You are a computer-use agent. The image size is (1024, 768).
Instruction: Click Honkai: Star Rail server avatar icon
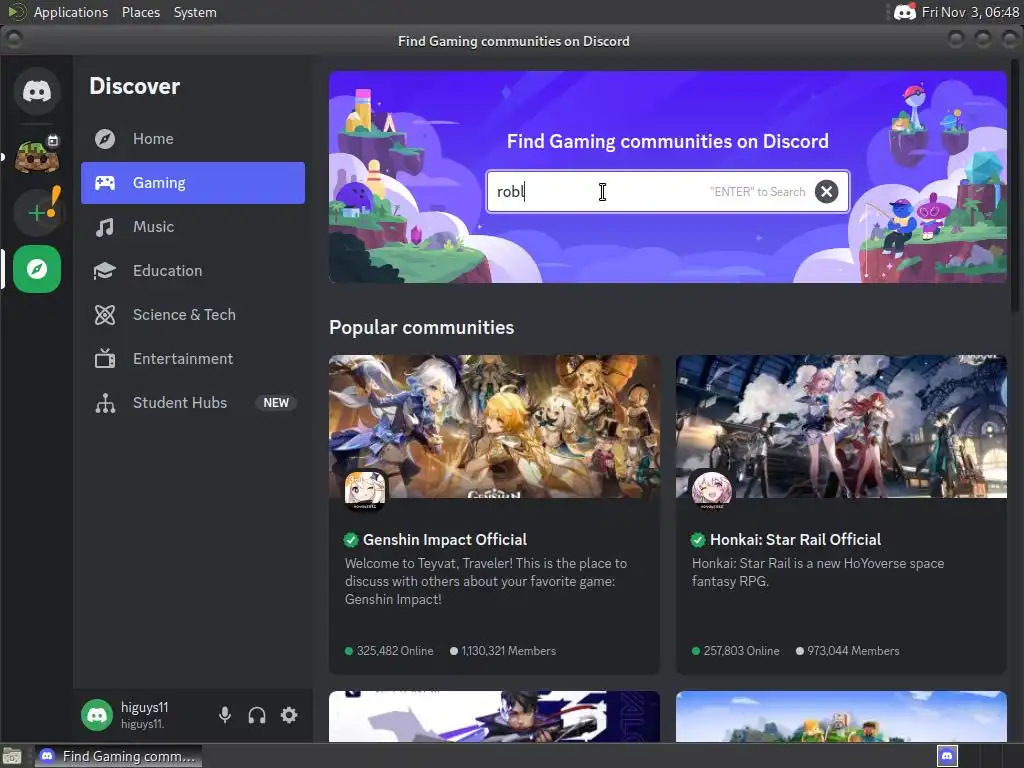coord(712,490)
